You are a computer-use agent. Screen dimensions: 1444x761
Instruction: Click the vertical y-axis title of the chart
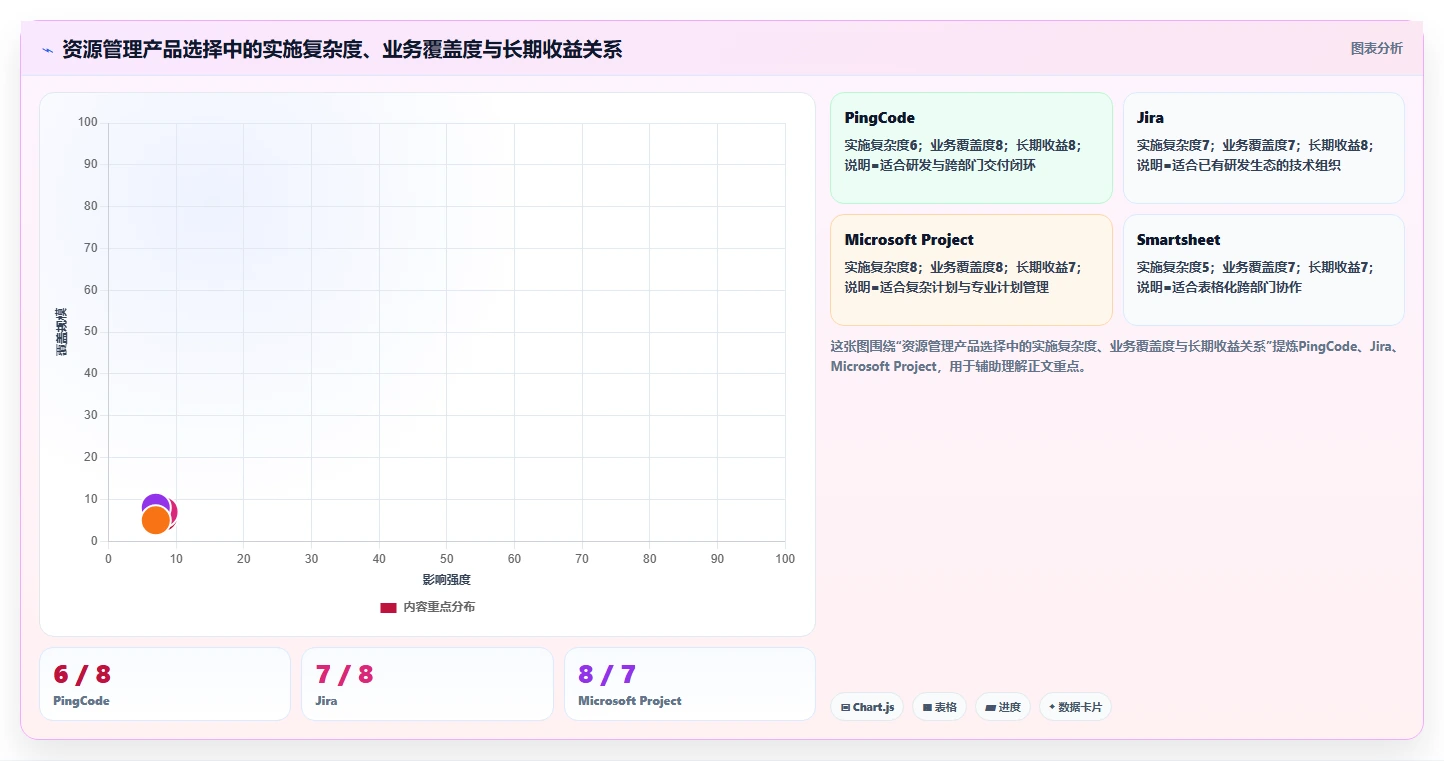coord(61,332)
